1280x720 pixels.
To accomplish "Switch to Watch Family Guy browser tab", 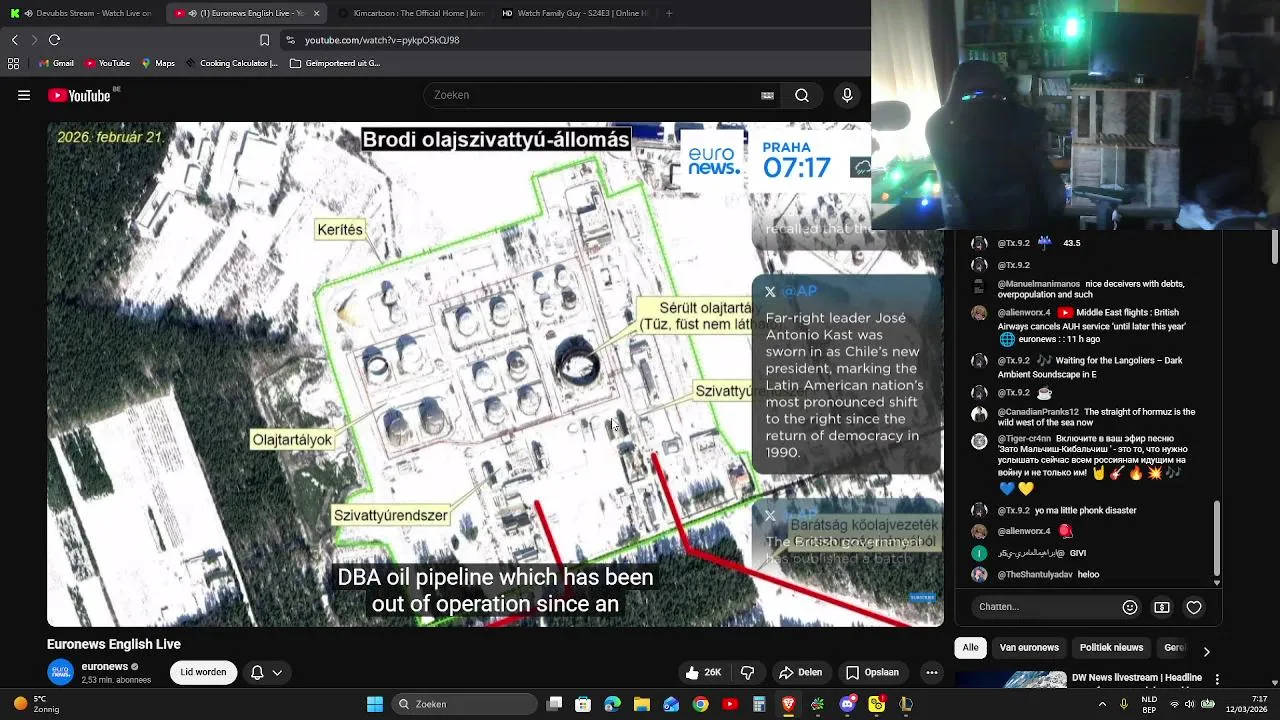I will point(573,13).
